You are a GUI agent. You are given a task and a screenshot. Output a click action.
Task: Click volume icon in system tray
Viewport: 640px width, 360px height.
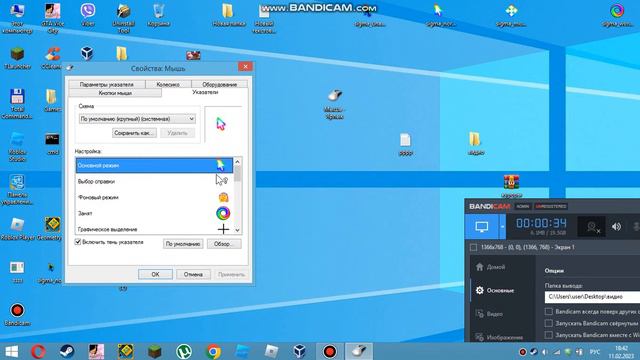[x=545, y=352]
